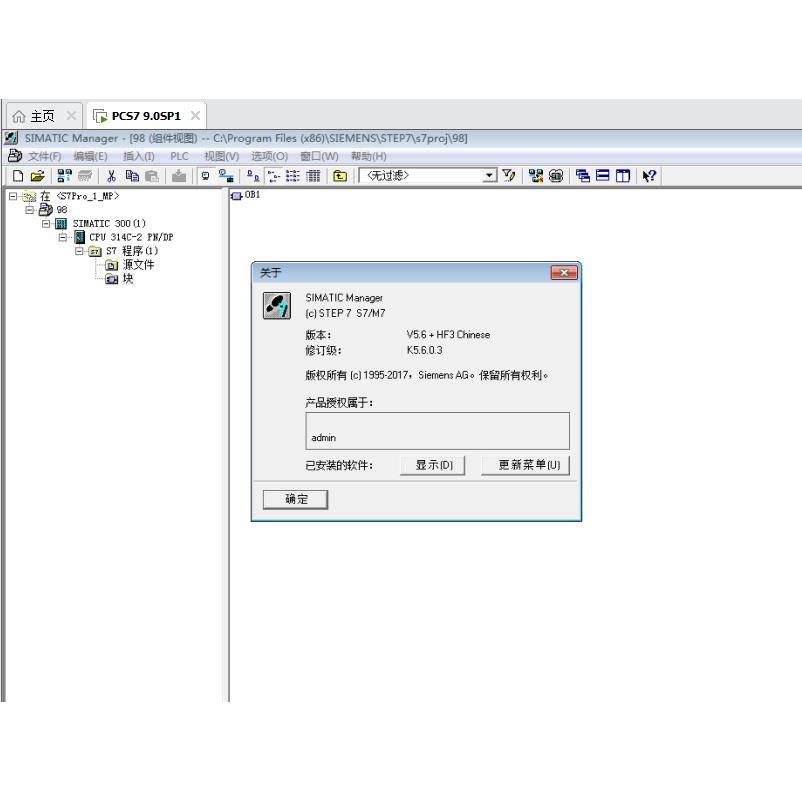This screenshot has height=802, width=802.
Task: Open the PLC menu
Action: (180, 157)
